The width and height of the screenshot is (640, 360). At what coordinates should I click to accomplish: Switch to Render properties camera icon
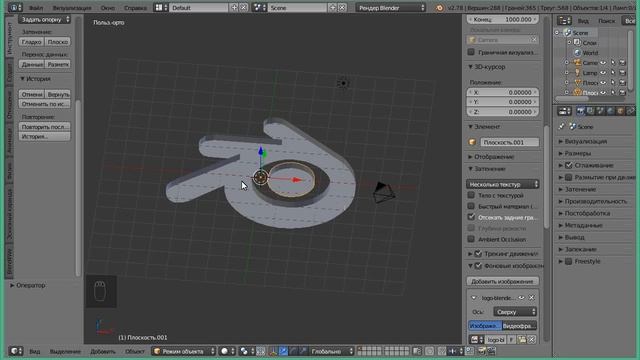(580, 111)
